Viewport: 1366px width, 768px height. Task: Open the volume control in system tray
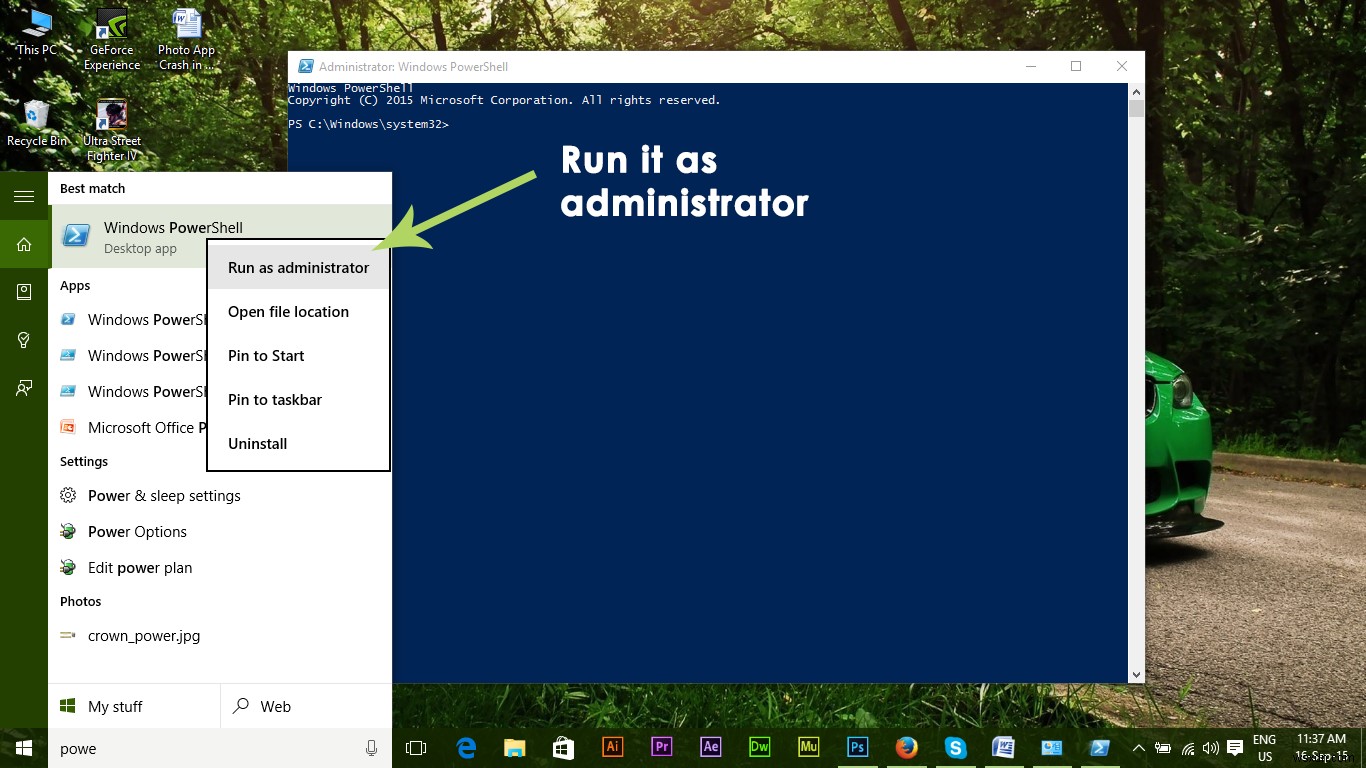click(x=1211, y=748)
